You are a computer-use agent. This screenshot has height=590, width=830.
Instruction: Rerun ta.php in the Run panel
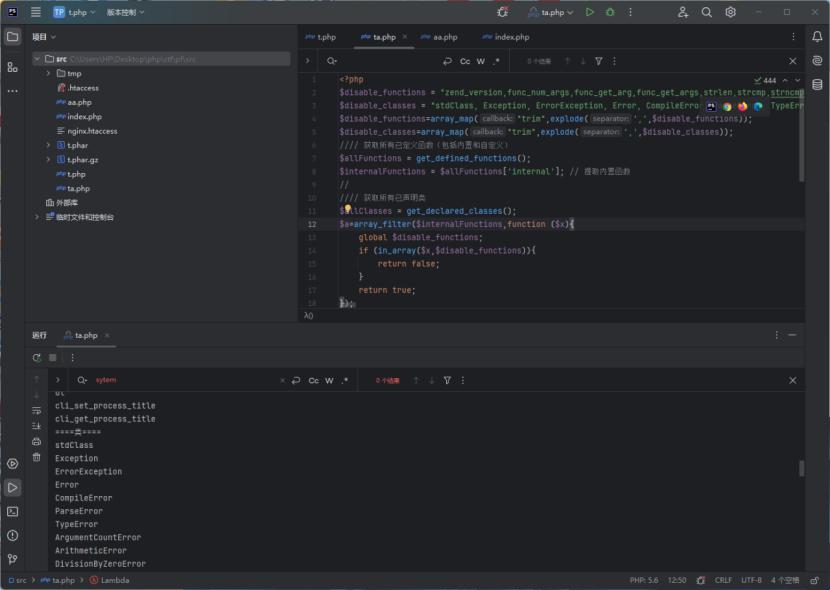pos(37,357)
